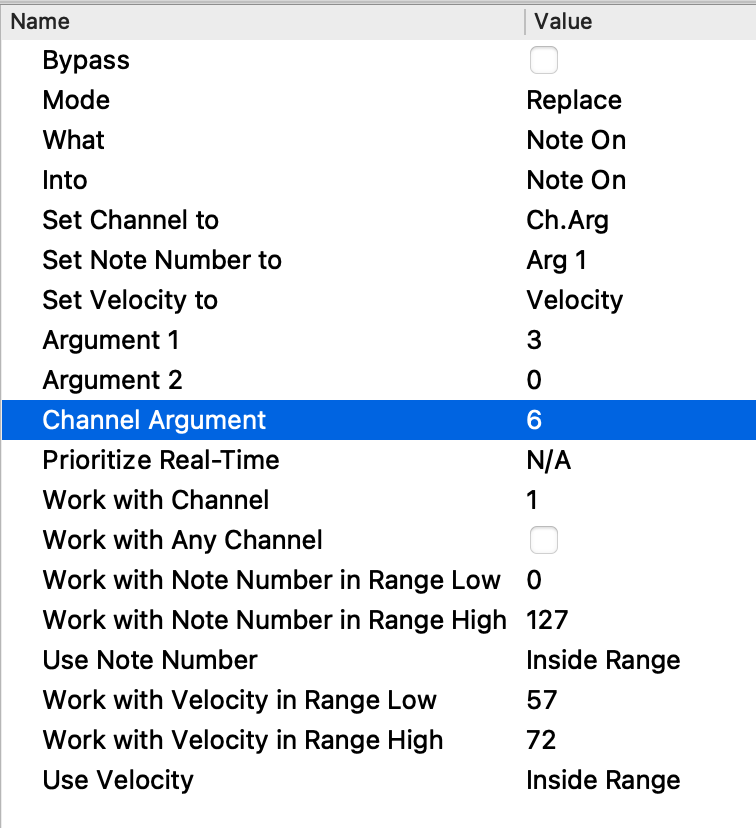Click the Argument 1 value field
This screenshot has height=828, width=756.
click(534, 341)
